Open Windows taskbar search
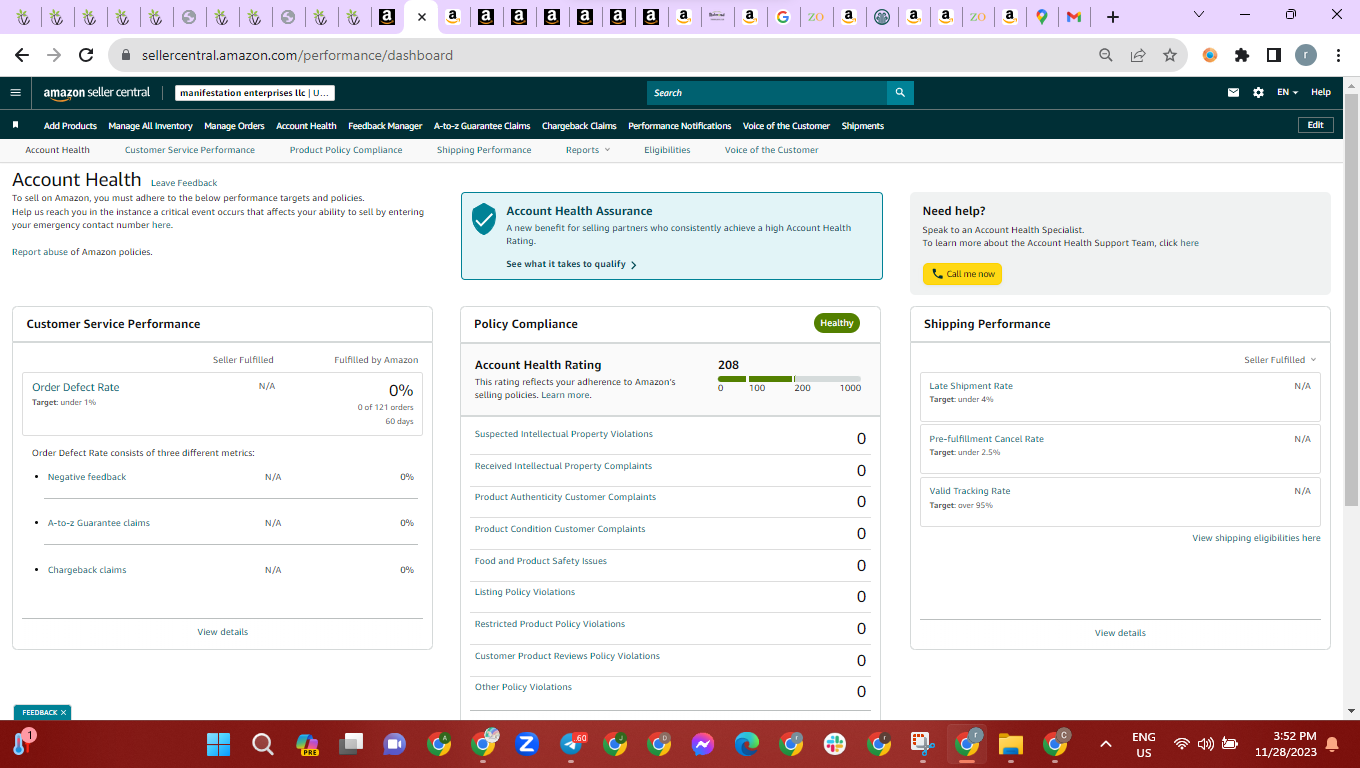The image size is (1360, 768). tap(263, 744)
